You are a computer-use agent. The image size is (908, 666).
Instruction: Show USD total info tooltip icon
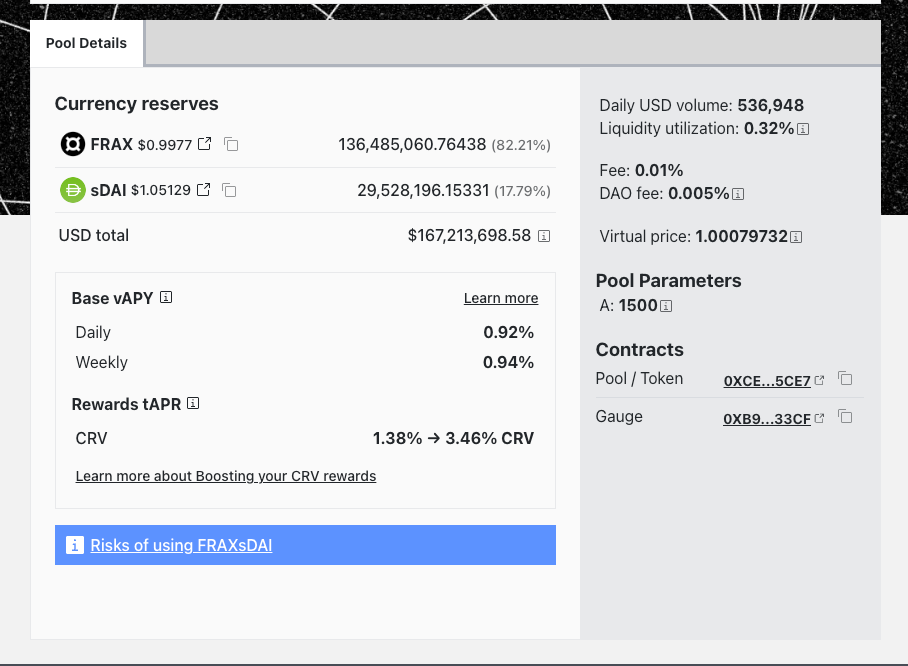(x=544, y=236)
